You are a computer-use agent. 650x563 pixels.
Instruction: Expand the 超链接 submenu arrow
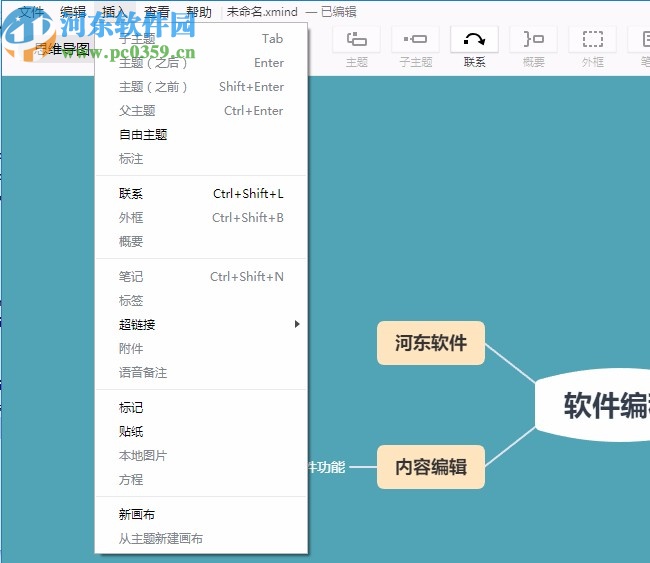(x=297, y=324)
